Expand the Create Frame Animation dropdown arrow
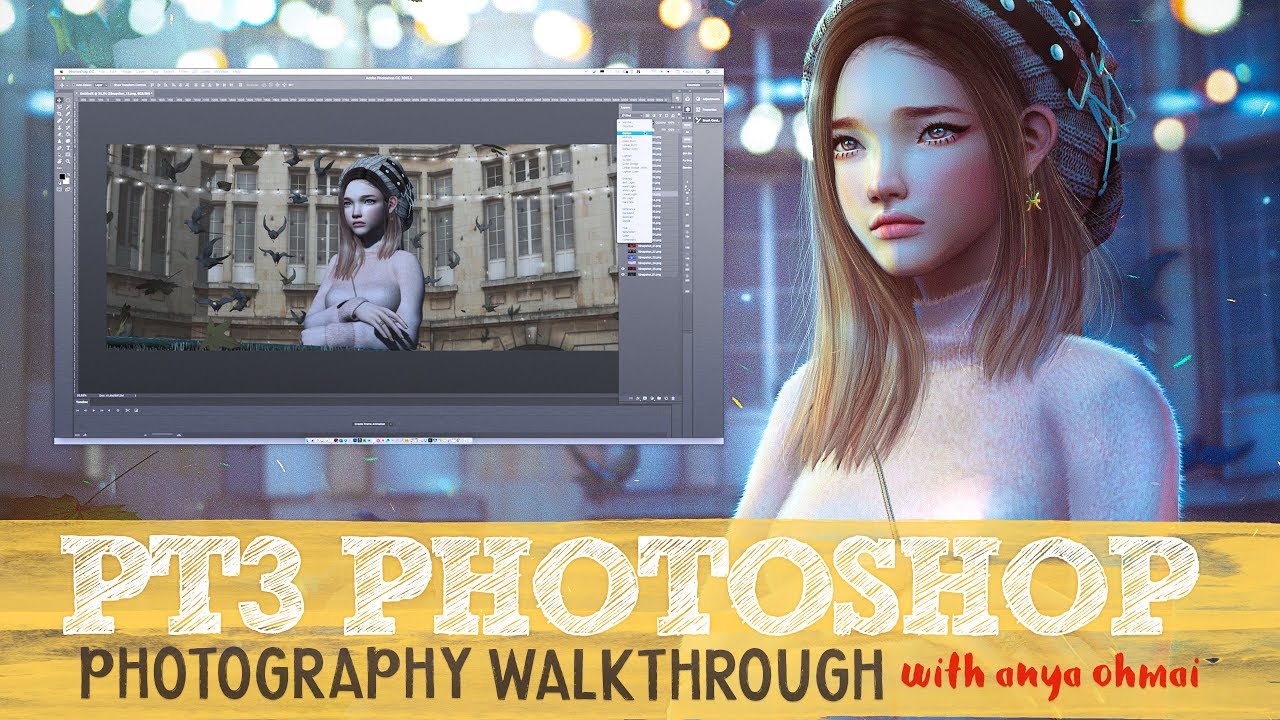1280x720 pixels. [x=391, y=424]
